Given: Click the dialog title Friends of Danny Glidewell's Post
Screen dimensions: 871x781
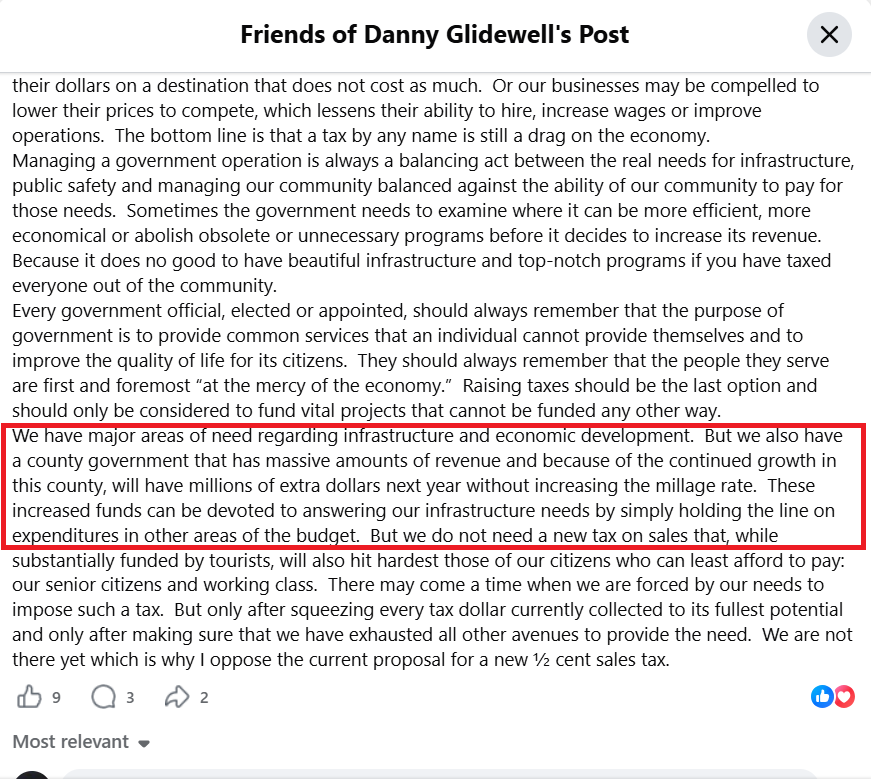Looking at the screenshot, I should coord(434,34).
